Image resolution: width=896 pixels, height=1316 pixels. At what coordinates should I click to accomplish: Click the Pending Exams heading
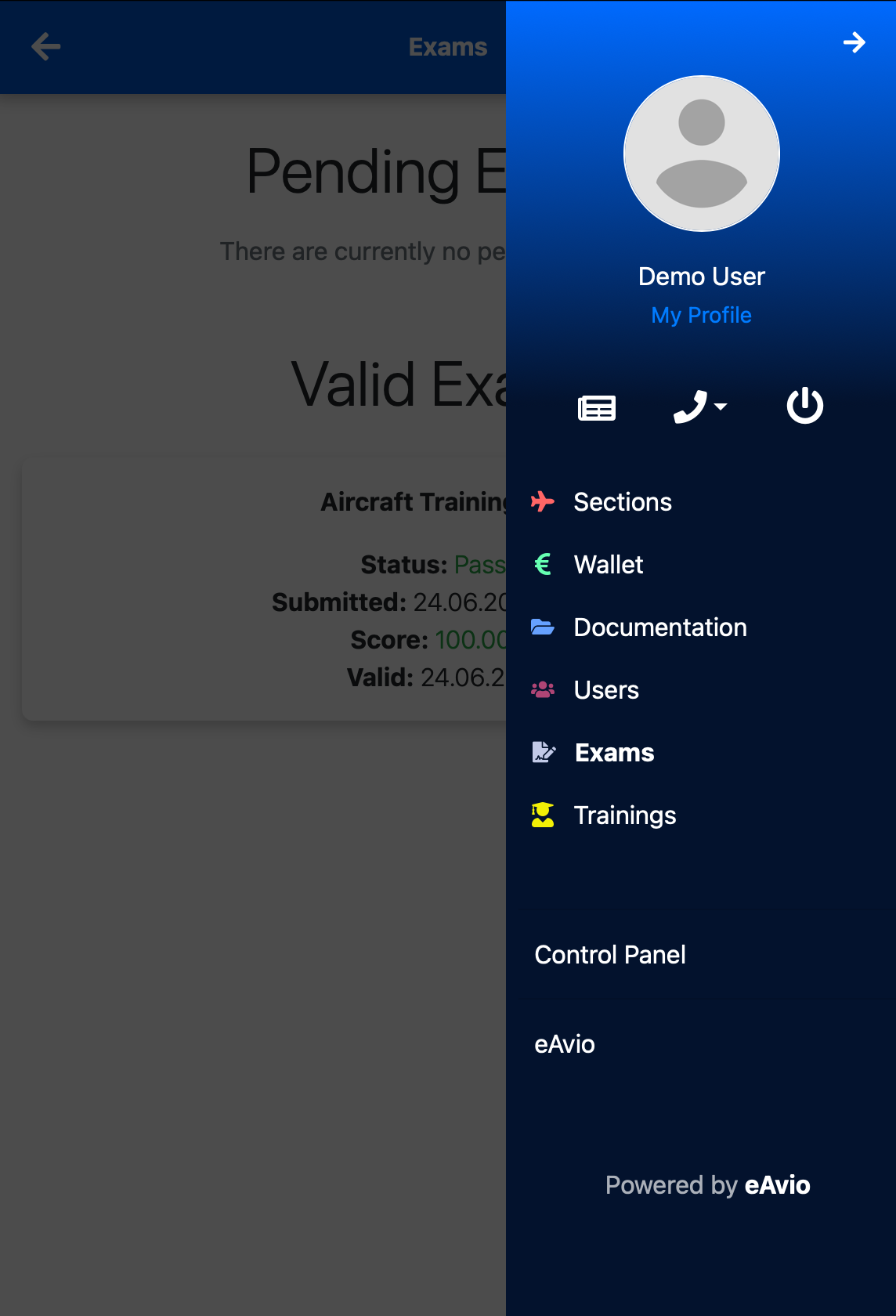pyautogui.click(x=376, y=172)
